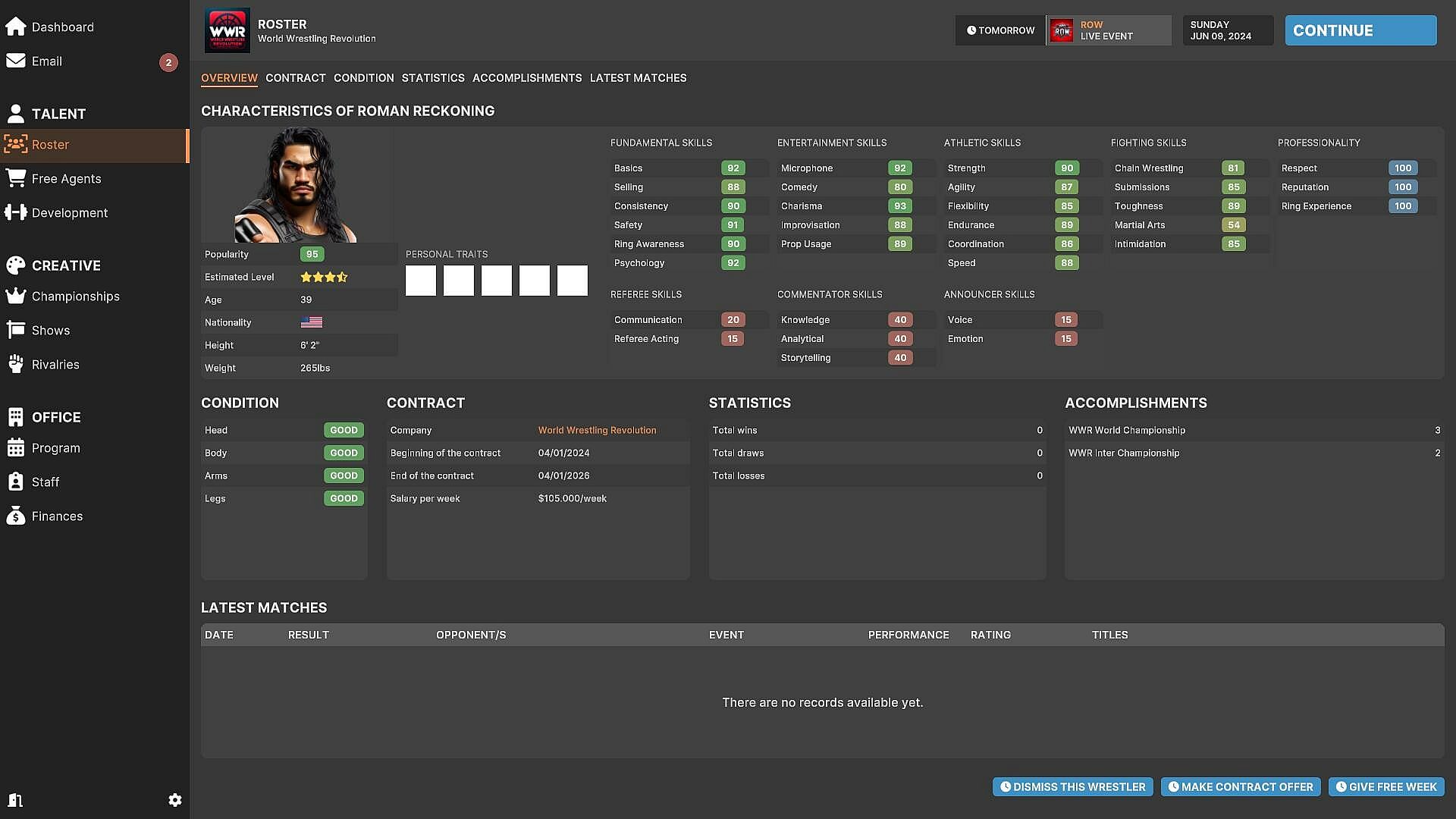
Task: Click Dismiss This Wrestler button
Action: (1072, 787)
